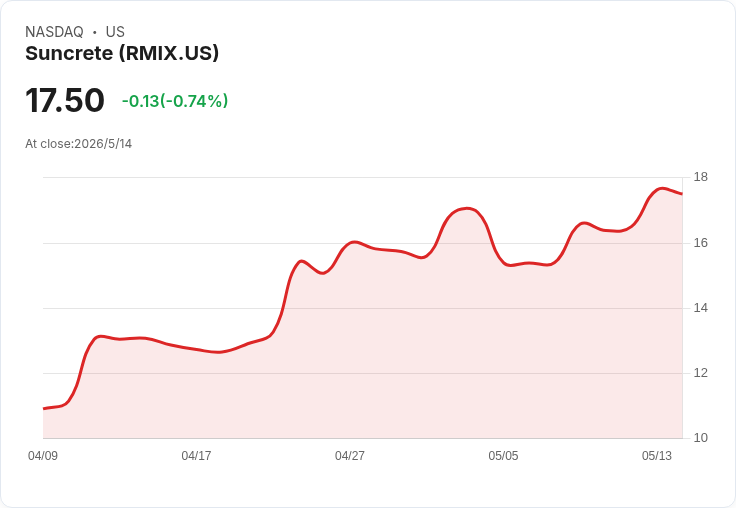
Task: Click the NASDAQ exchange label
Action: click(x=54, y=32)
